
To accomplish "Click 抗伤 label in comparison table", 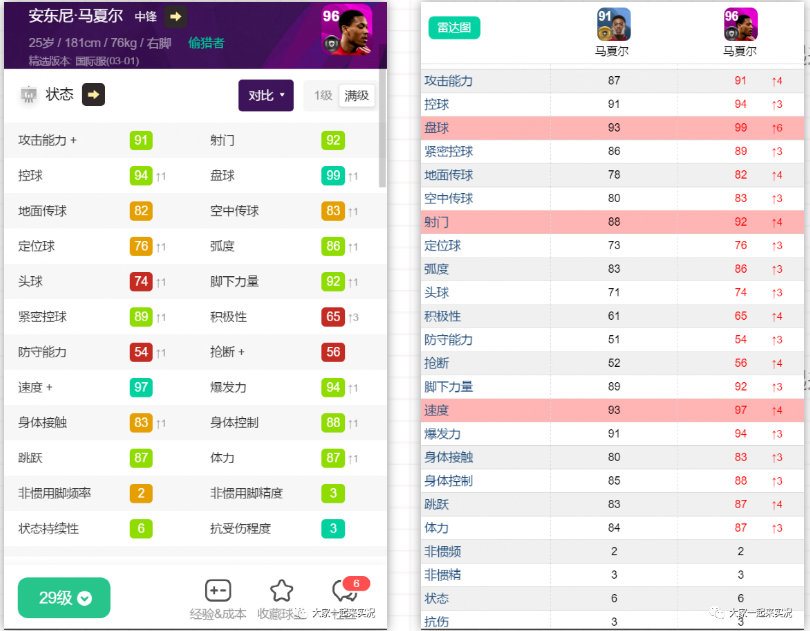I will point(437,622).
